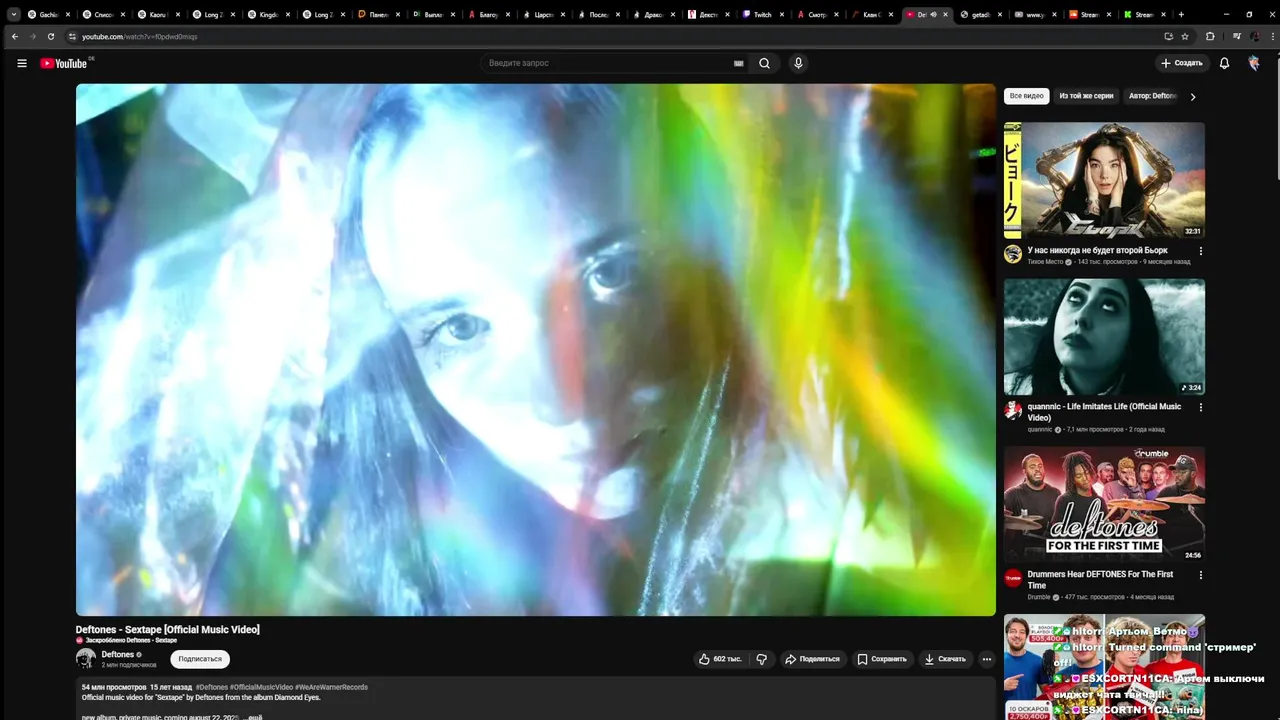
Task: Click the browser address bar URL
Action: pos(140,36)
